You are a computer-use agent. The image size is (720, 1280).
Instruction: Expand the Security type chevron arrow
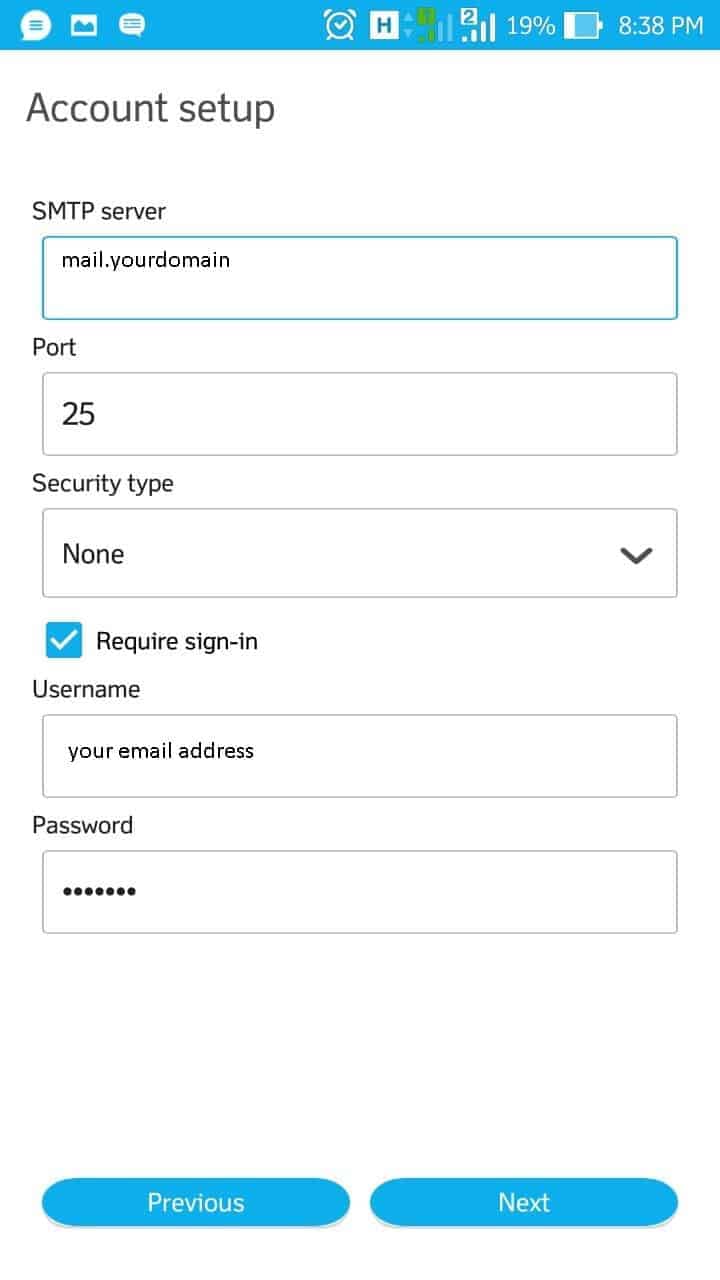tap(636, 555)
